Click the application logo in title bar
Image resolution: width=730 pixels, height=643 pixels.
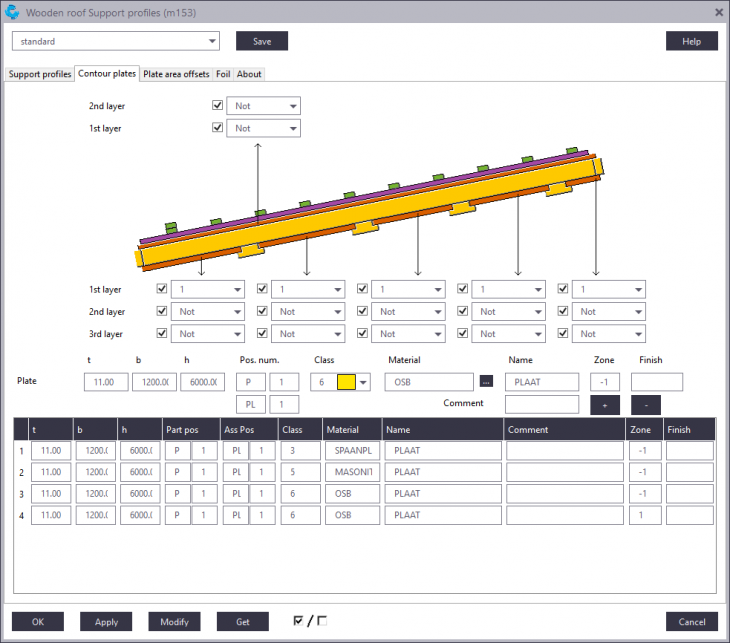tap(12, 12)
